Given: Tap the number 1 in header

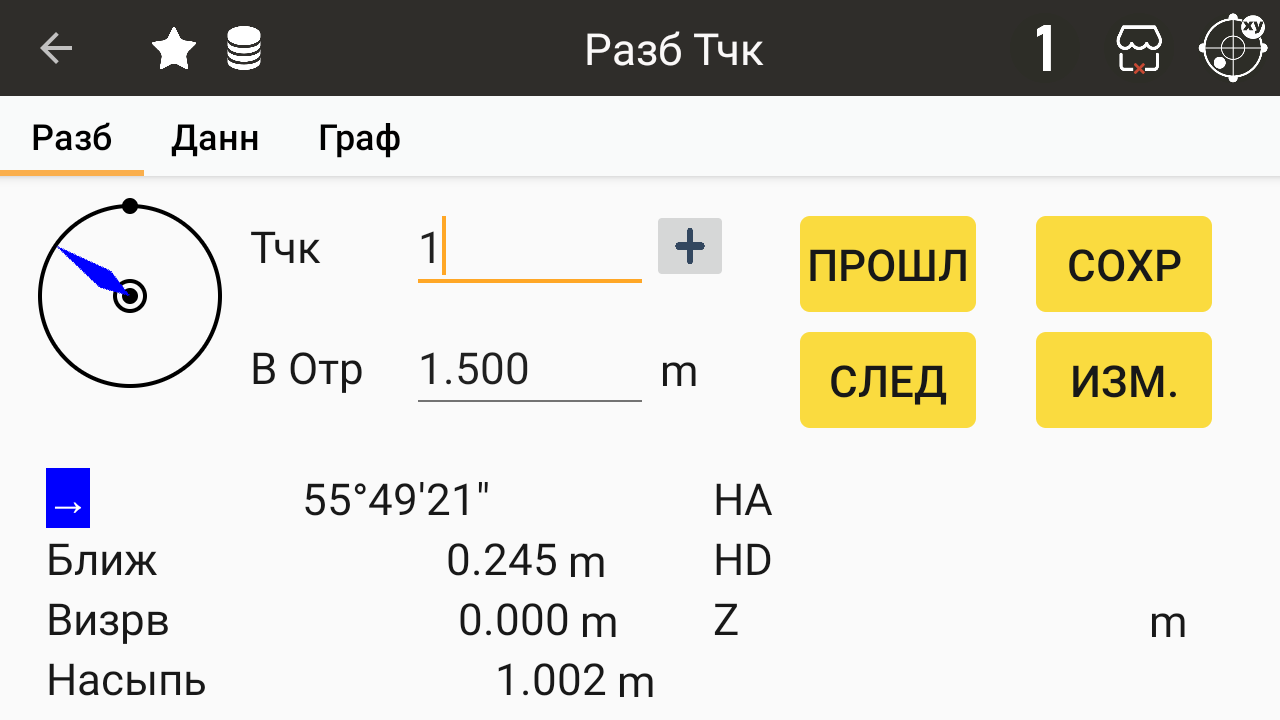Looking at the screenshot, I should pos(1045,49).
